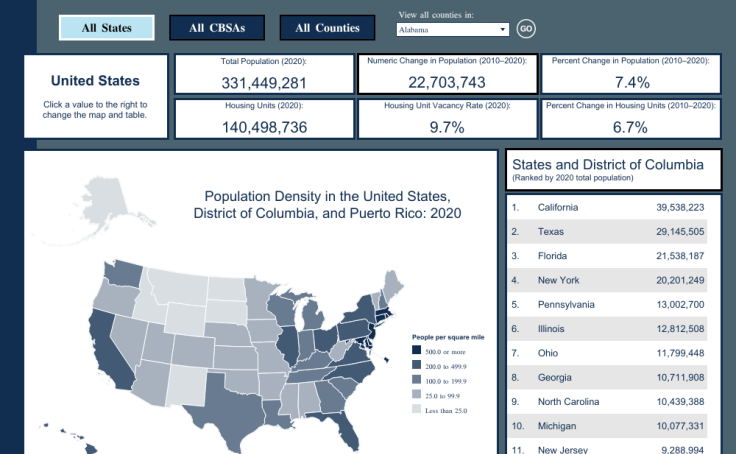Screen dimensions: 736x454
Task: Click the 500.0 or more legend swatch
Action: (416, 352)
